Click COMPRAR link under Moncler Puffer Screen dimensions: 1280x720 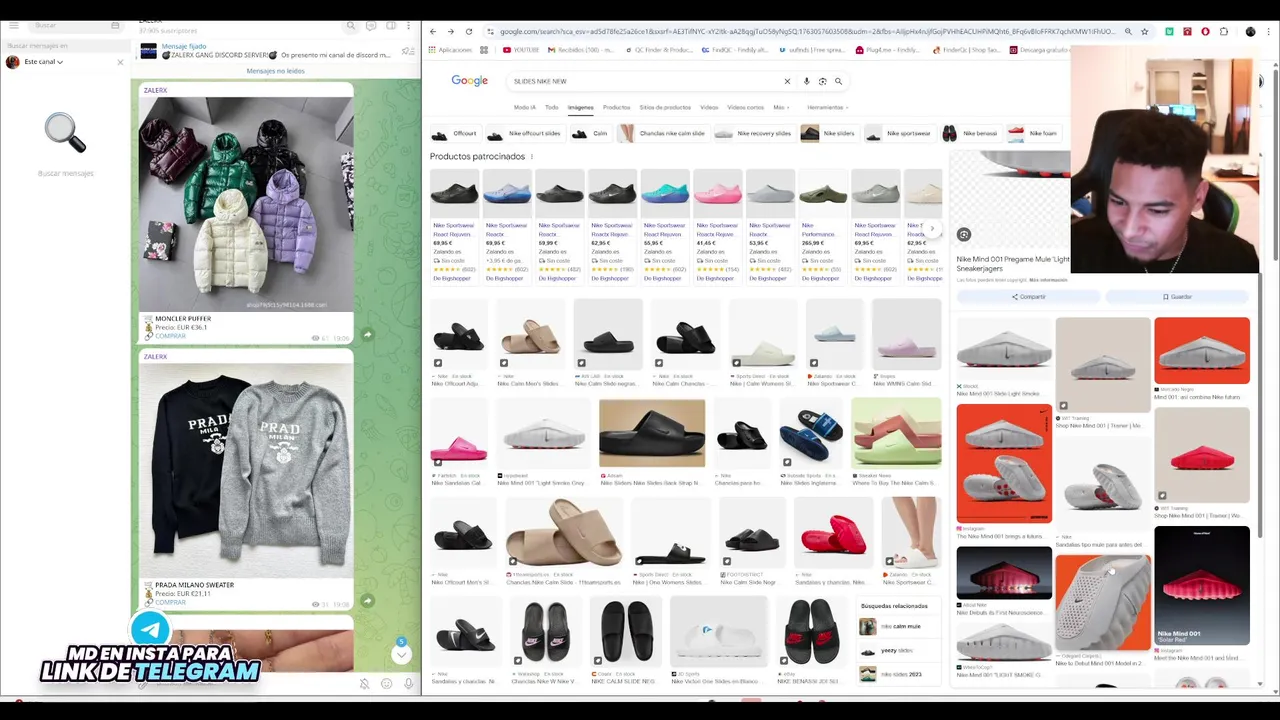(x=170, y=336)
